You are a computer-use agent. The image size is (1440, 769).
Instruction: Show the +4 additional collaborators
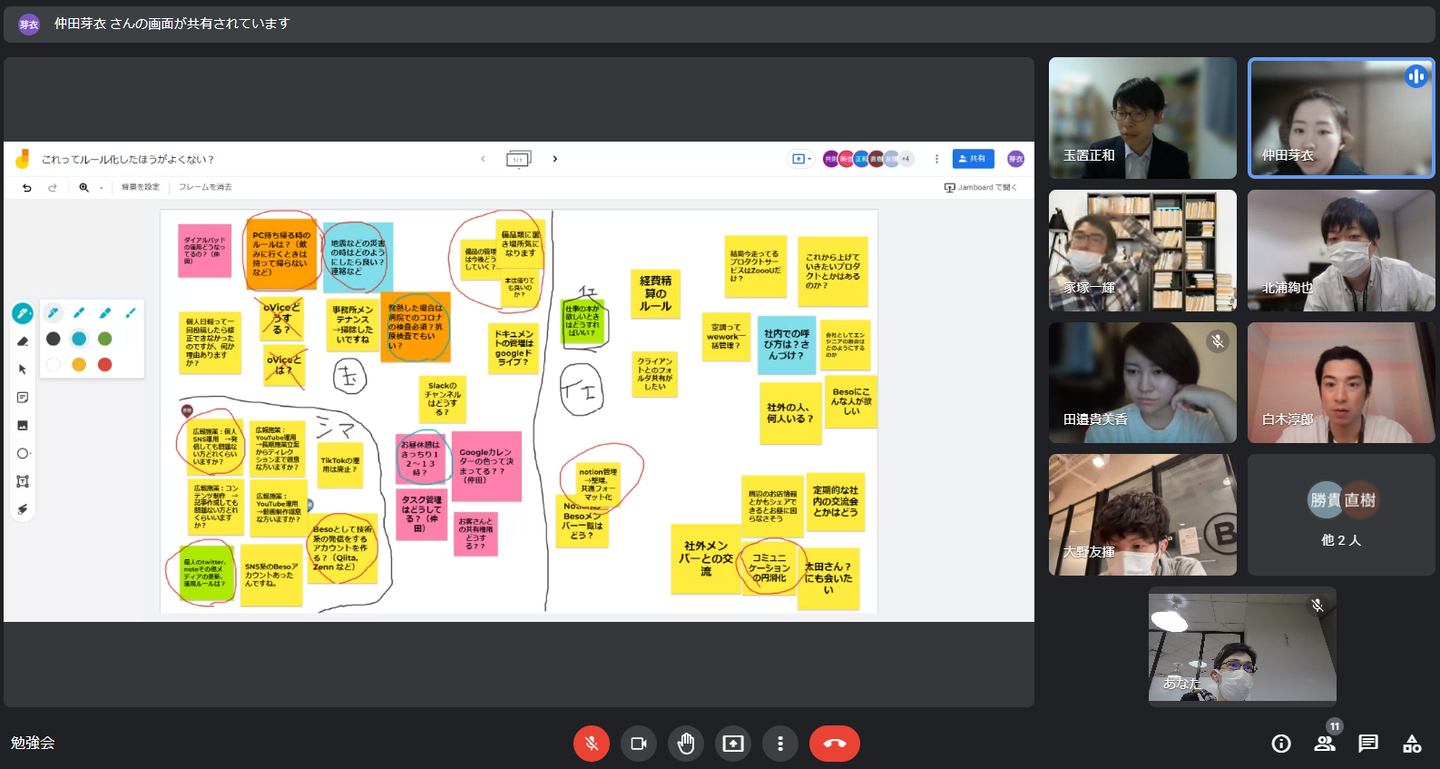coord(905,159)
